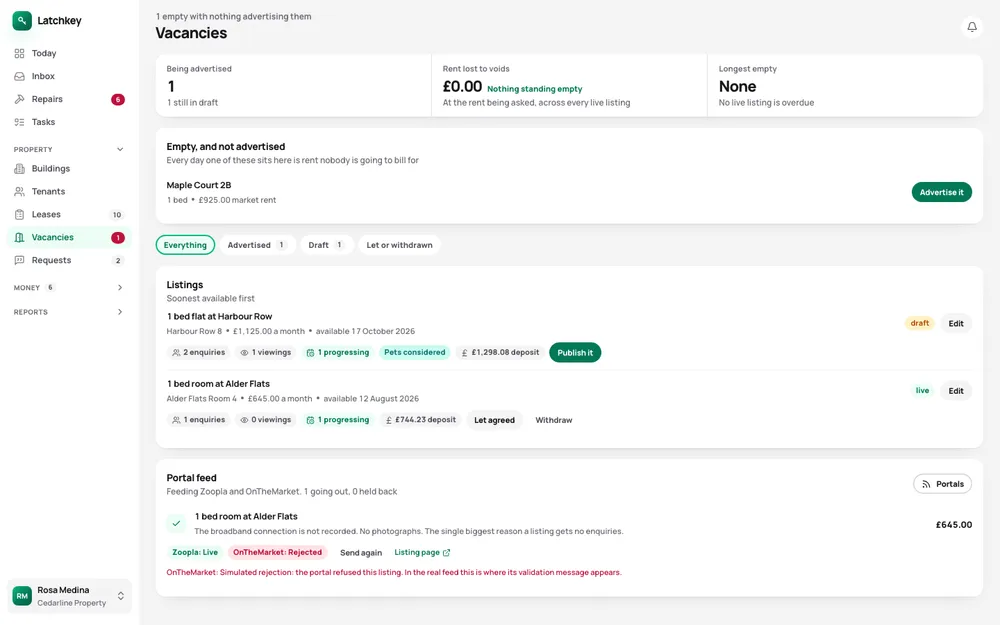The height and width of the screenshot is (625, 1000).
Task: Open Repairs in the sidebar
Action: coord(69,99)
